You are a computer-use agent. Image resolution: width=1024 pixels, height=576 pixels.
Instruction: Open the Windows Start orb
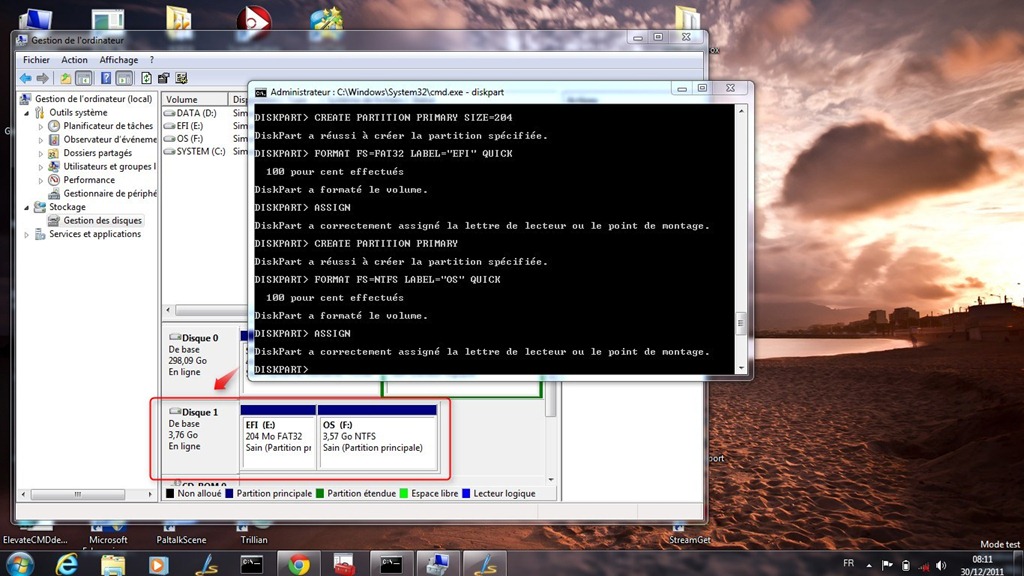coord(20,564)
